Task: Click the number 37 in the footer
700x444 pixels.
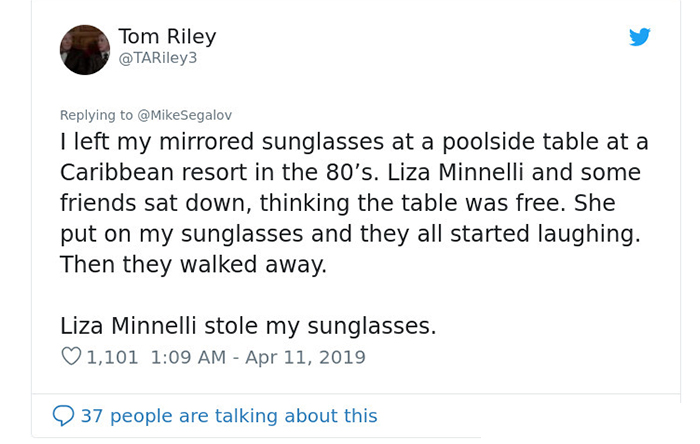Action: tap(92, 416)
